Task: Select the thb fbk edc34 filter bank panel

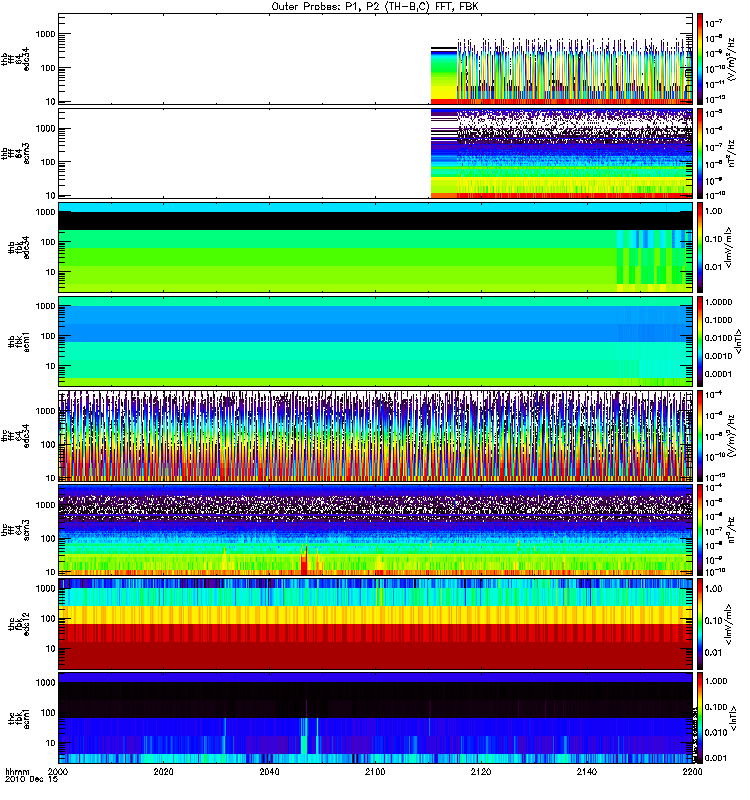Action: click(x=375, y=247)
